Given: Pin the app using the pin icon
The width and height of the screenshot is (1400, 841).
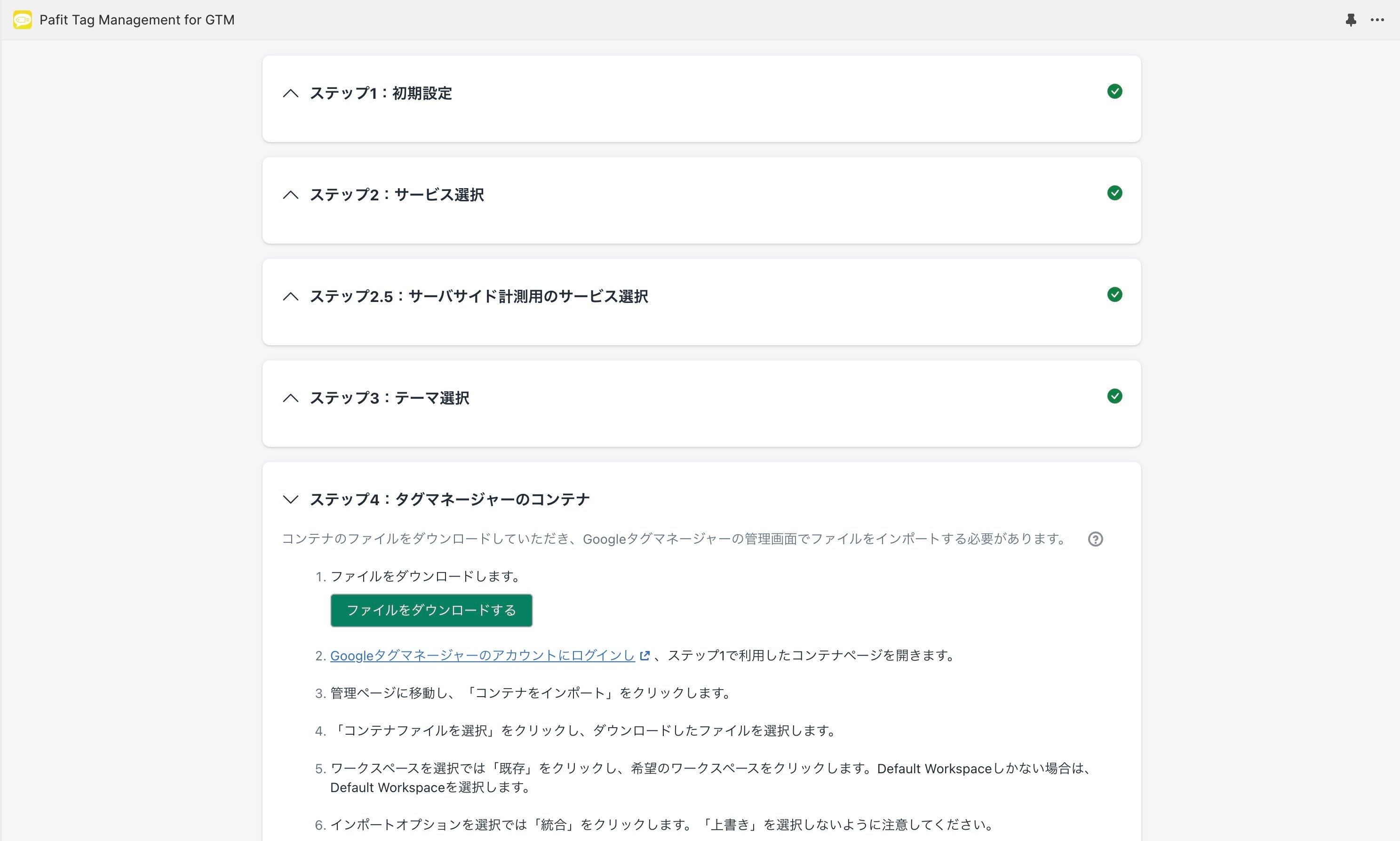Looking at the screenshot, I should 1351,20.
